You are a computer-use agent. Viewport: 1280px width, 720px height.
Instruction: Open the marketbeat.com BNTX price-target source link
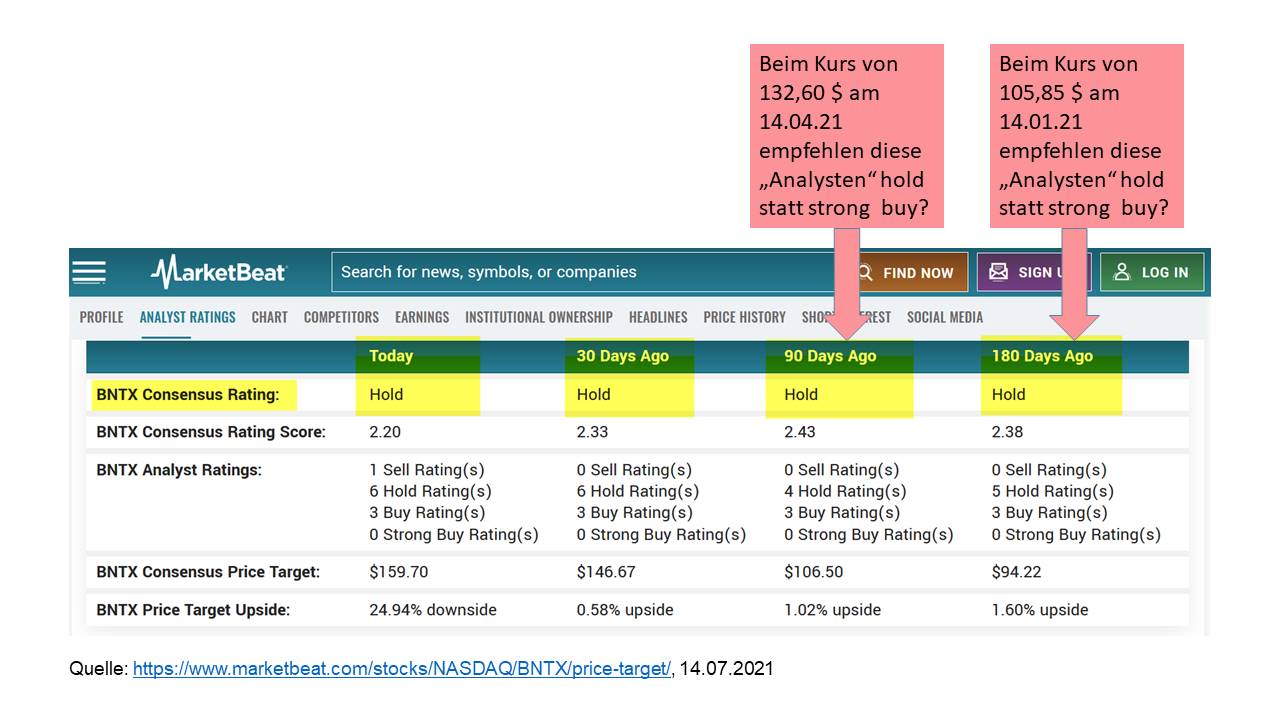pos(402,669)
